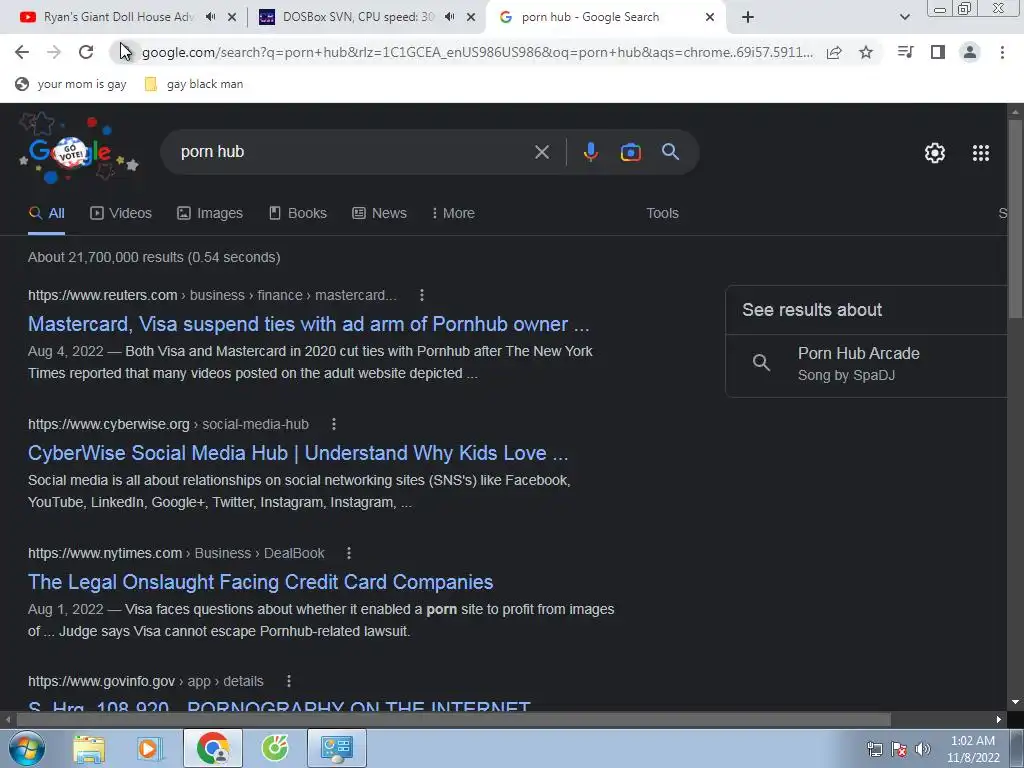Click the horizontal scrollbar's right arrow
Screen dimensions: 1024x768
pos(999,720)
